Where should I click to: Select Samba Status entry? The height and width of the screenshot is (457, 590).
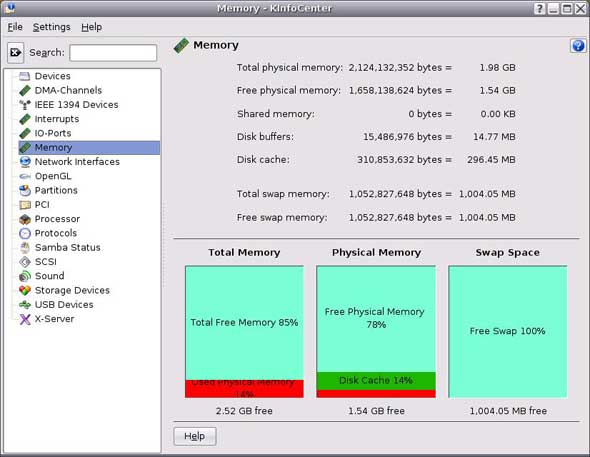pyautogui.click(x=68, y=248)
